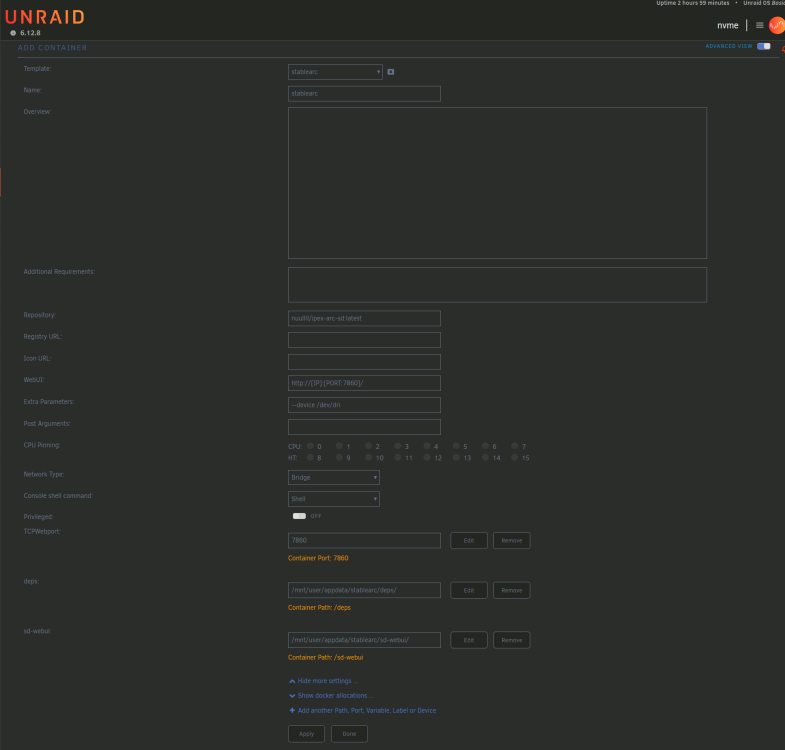785x750 pixels.
Task: Expand Show docker allocations
Action: 331,695
